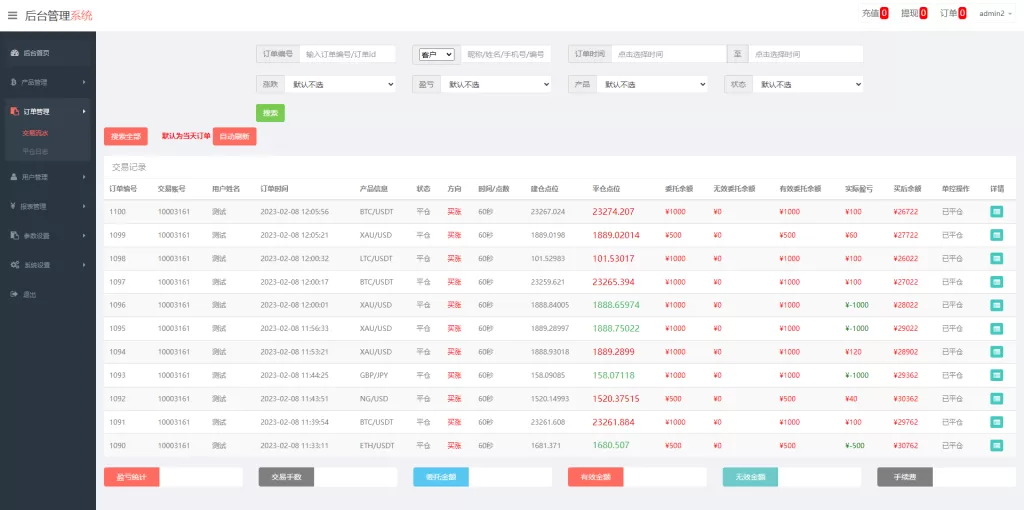The image size is (1024, 510).
Task: Open the 盈亏 filter dropdown
Action: [x=496, y=84]
